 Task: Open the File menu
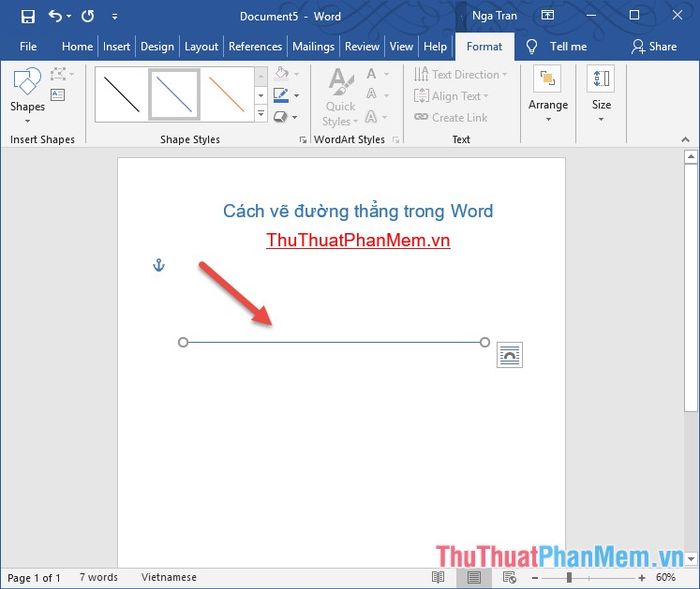[x=28, y=46]
